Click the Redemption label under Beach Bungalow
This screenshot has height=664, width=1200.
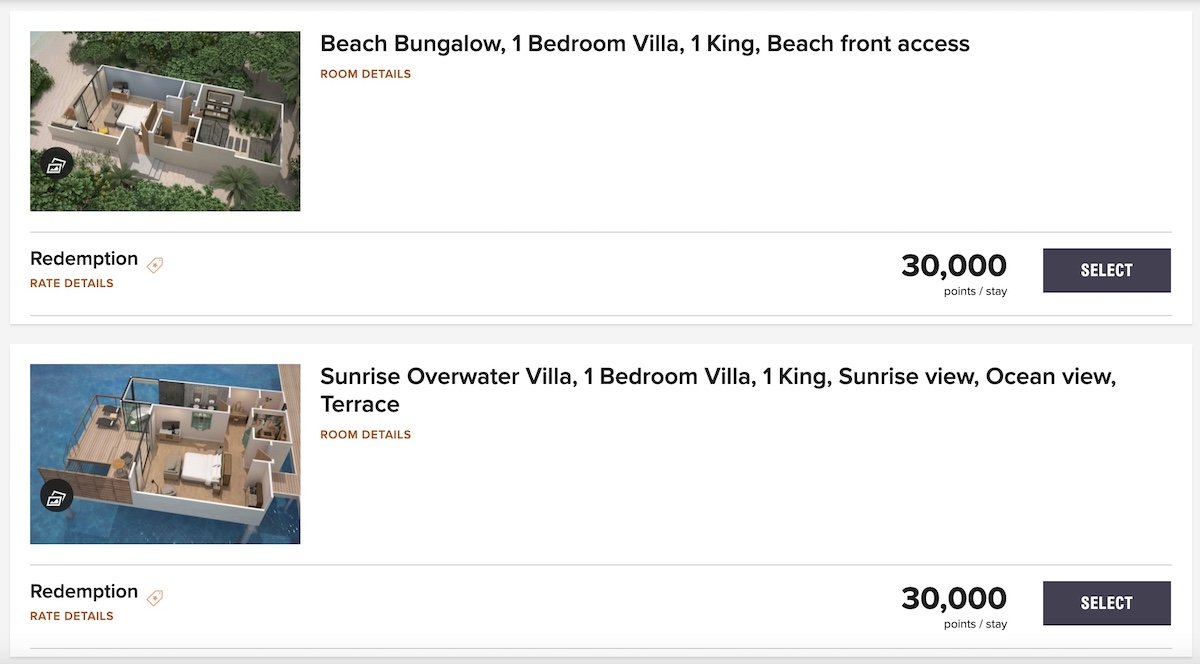[x=84, y=259]
